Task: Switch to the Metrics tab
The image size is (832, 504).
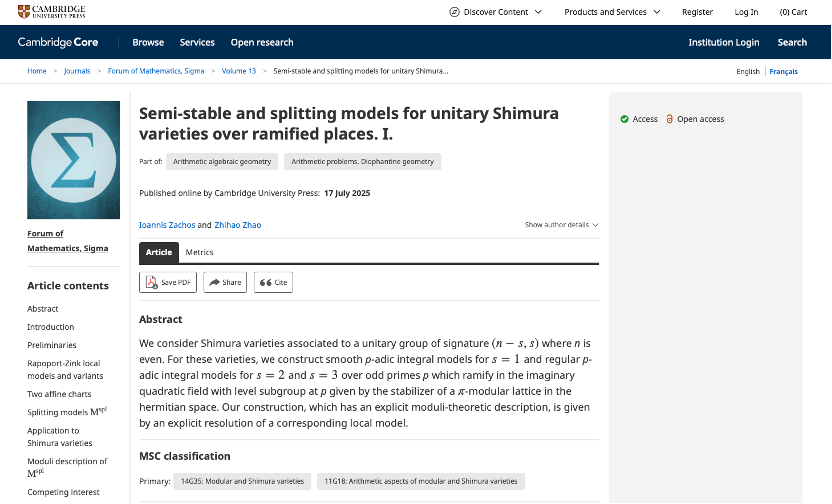Action: pyautogui.click(x=199, y=252)
